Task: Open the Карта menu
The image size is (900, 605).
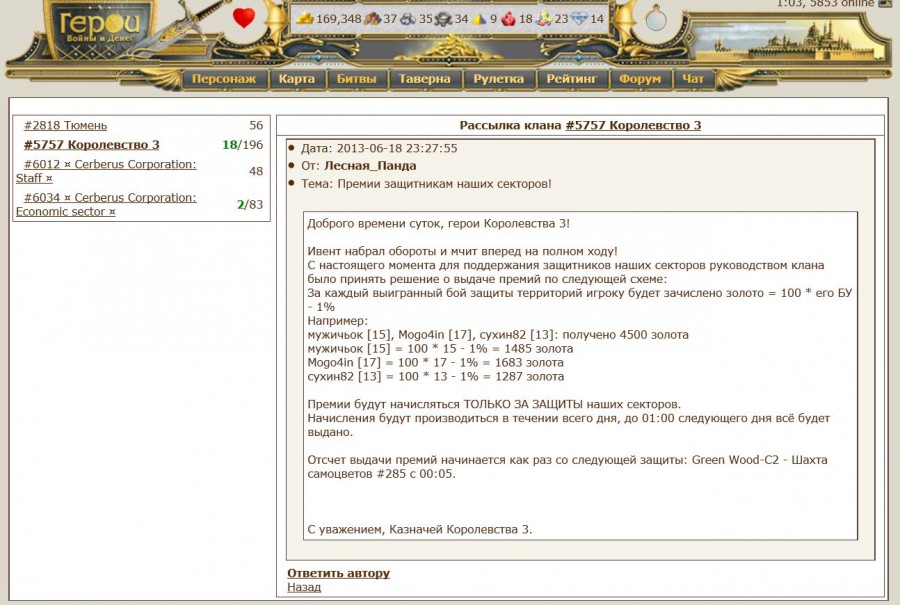Action: [297, 79]
